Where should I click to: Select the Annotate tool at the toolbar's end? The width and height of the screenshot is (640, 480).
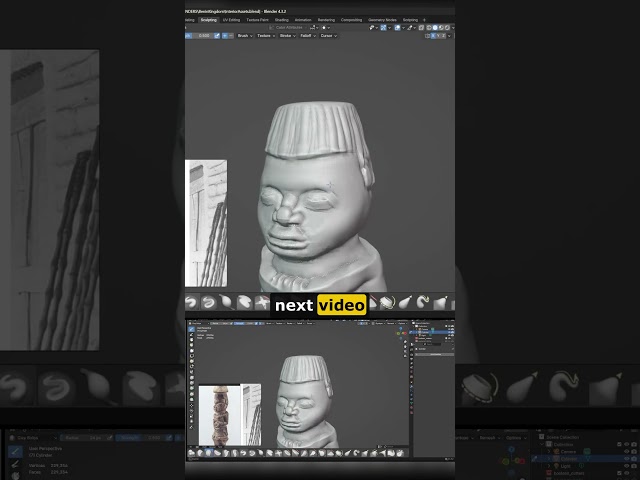coord(191,427)
